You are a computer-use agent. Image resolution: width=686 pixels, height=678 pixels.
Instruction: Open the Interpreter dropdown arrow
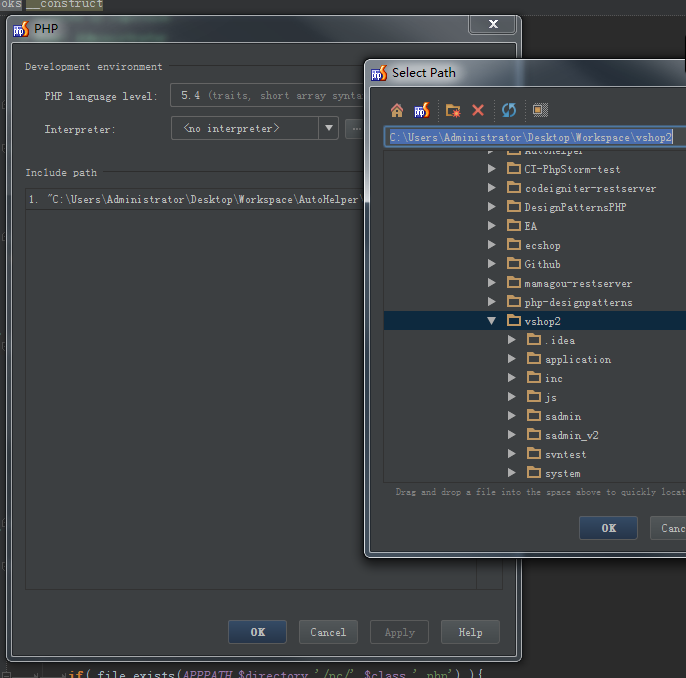click(329, 128)
